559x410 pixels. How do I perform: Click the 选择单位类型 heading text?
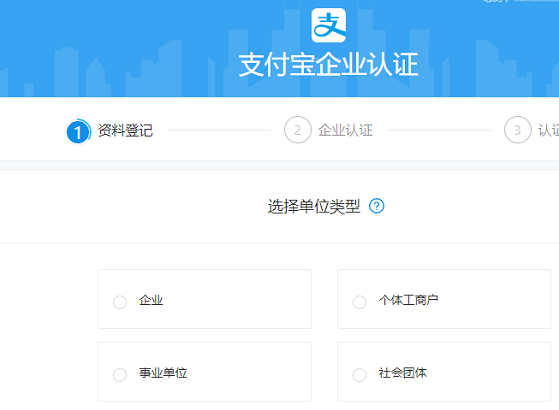(314, 206)
